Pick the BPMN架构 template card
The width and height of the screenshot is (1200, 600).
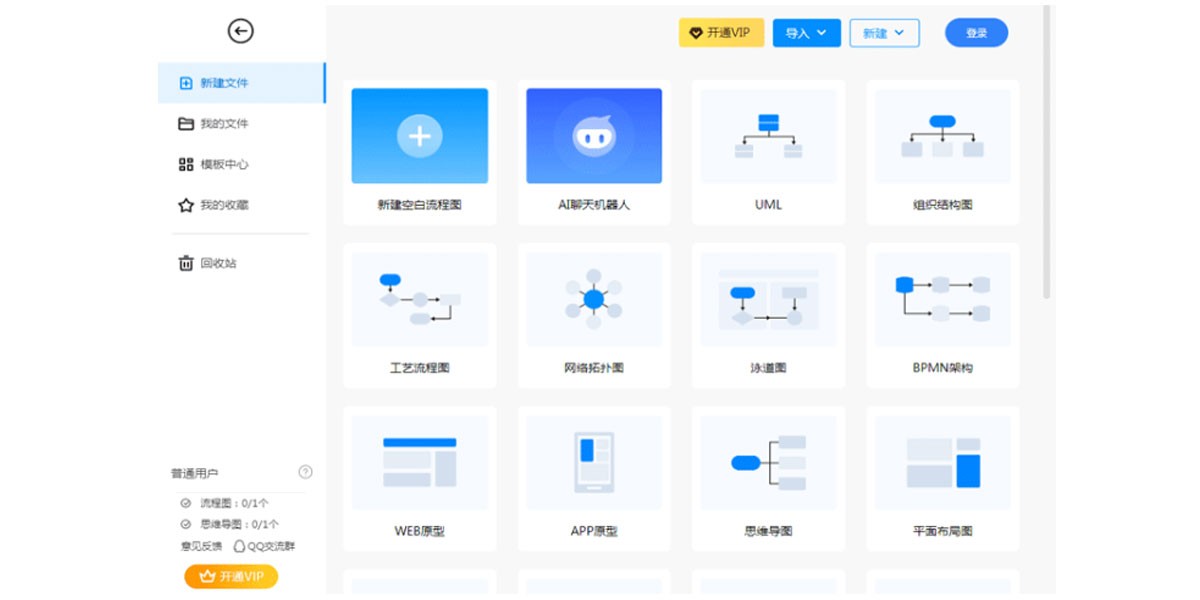pyautogui.click(x=943, y=315)
